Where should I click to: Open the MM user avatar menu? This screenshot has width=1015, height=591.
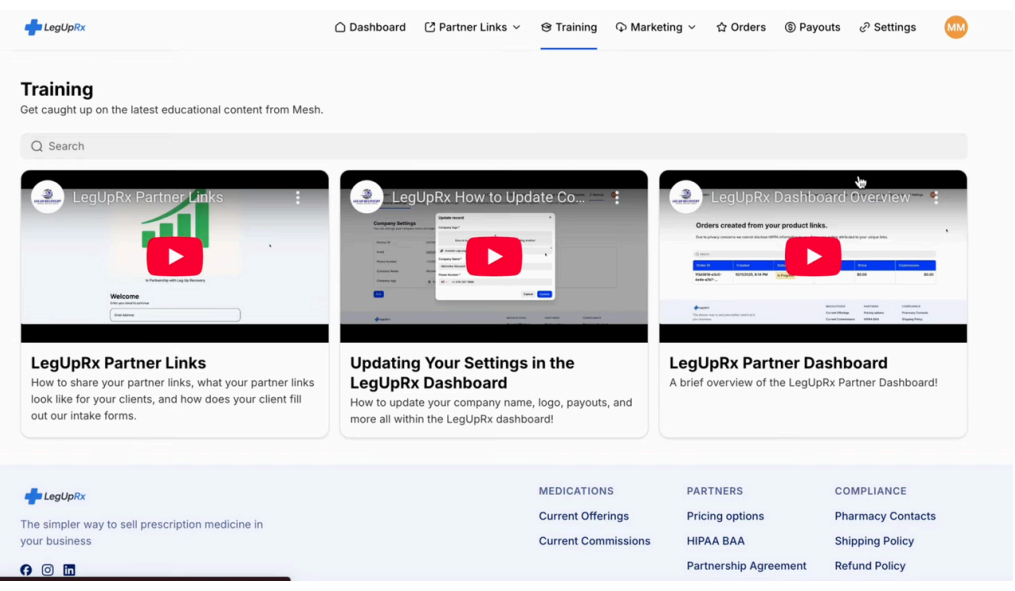pos(955,27)
